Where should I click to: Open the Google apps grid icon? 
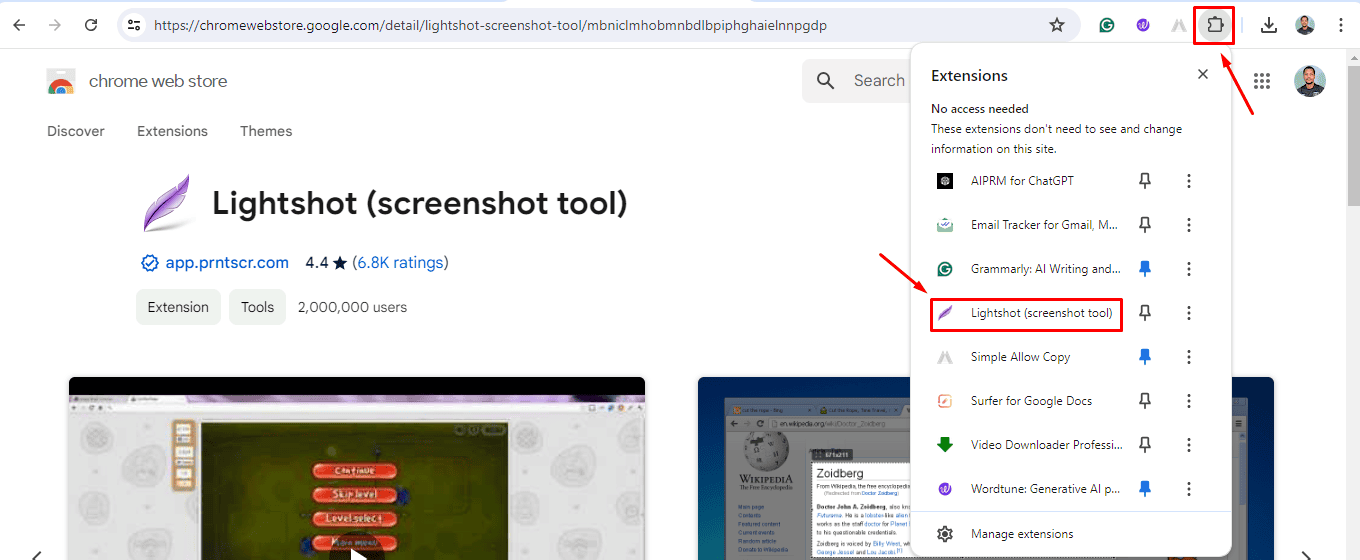point(1262,81)
